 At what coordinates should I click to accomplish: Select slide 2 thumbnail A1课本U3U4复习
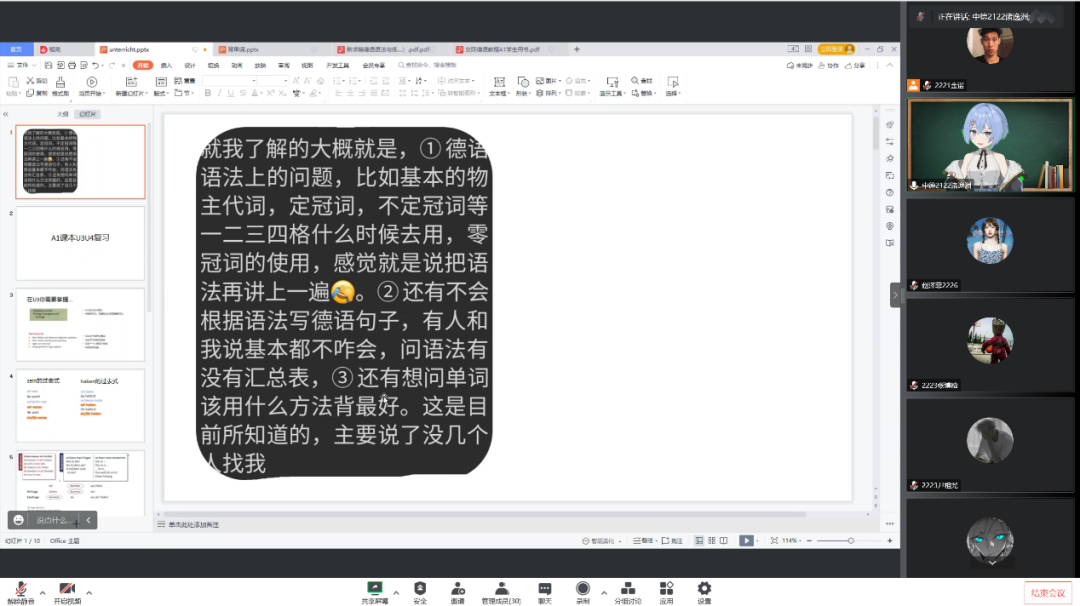(80, 242)
